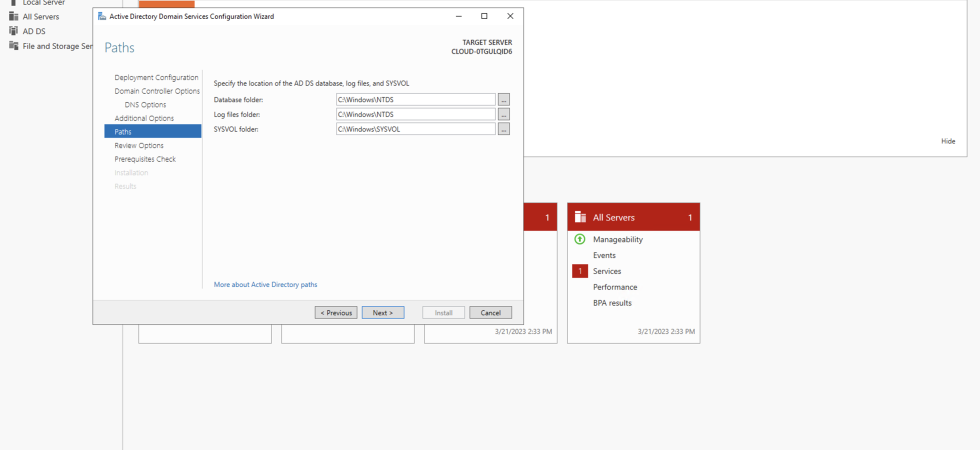980x450 pixels.
Task: Click the wizard title bar icon
Action: (102, 16)
